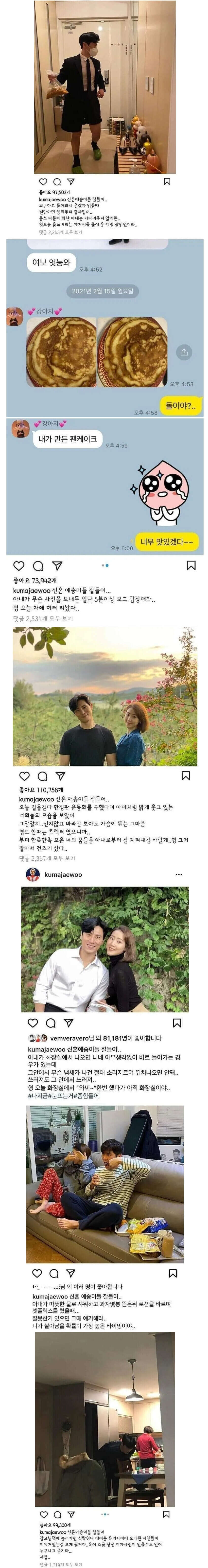Viewport: 208px width, 1568px height.
Task: Share the post with 73,942 likes
Action: (57, 565)
